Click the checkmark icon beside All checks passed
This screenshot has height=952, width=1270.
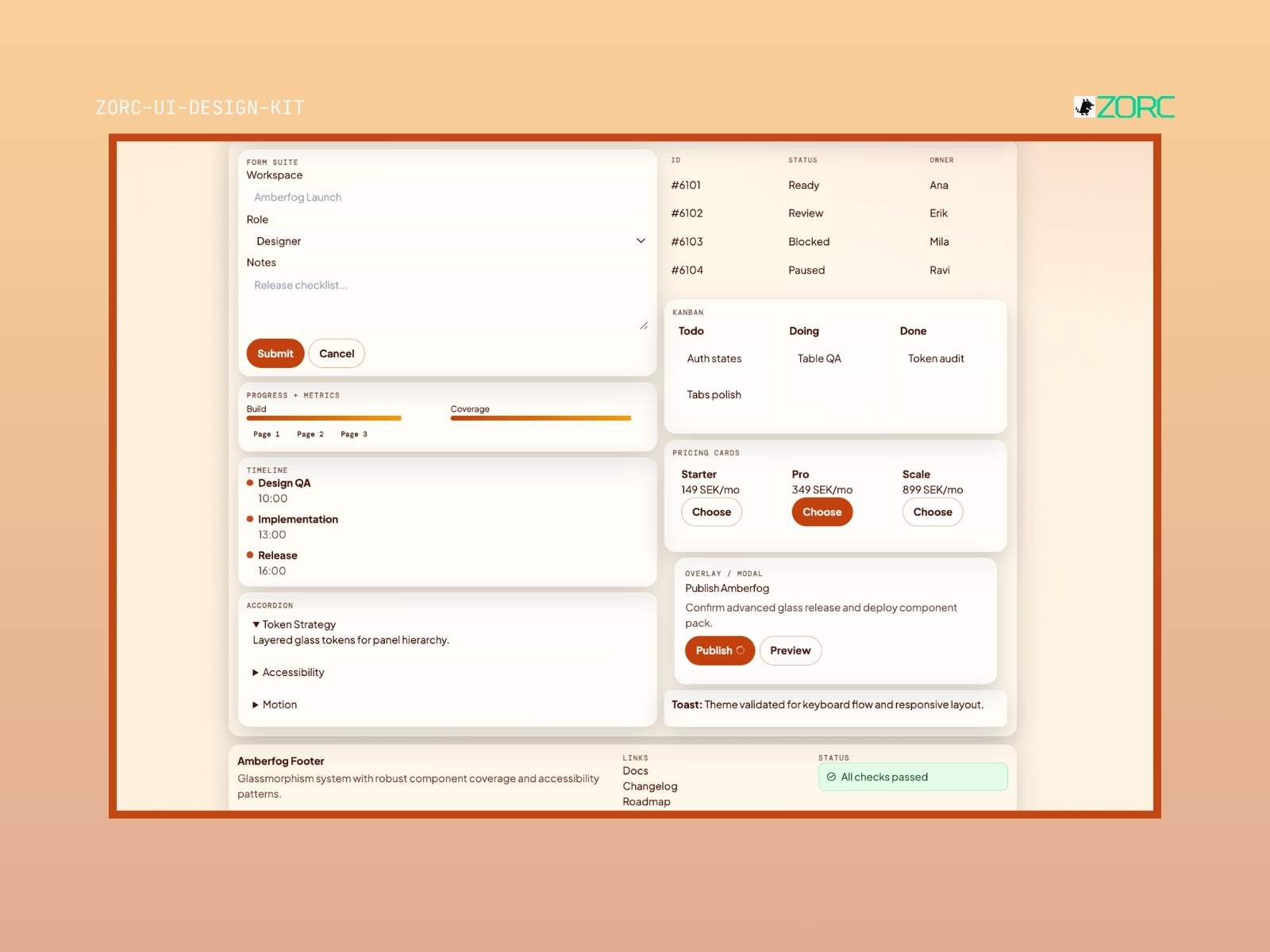[831, 777]
